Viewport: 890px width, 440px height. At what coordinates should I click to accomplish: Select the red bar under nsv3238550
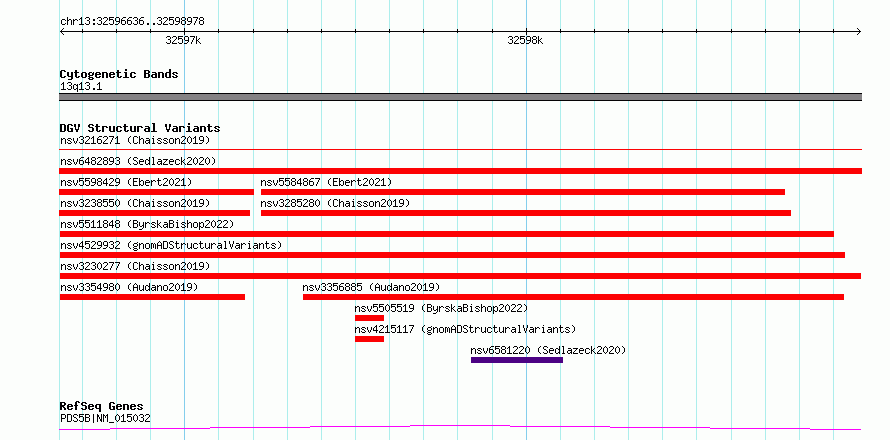[155, 213]
